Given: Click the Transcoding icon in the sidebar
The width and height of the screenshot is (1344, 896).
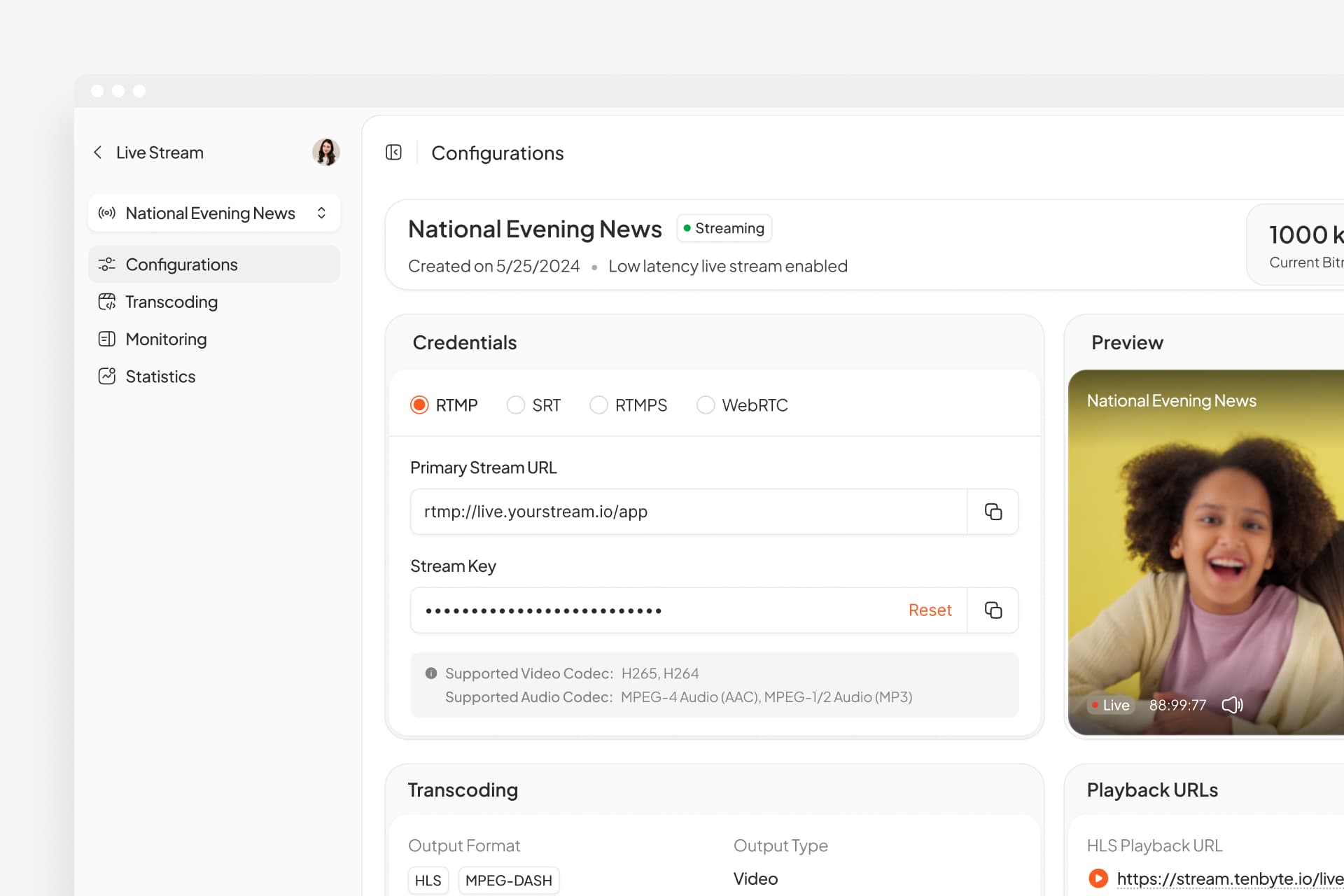Looking at the screenshot, I should pos(106,302).
